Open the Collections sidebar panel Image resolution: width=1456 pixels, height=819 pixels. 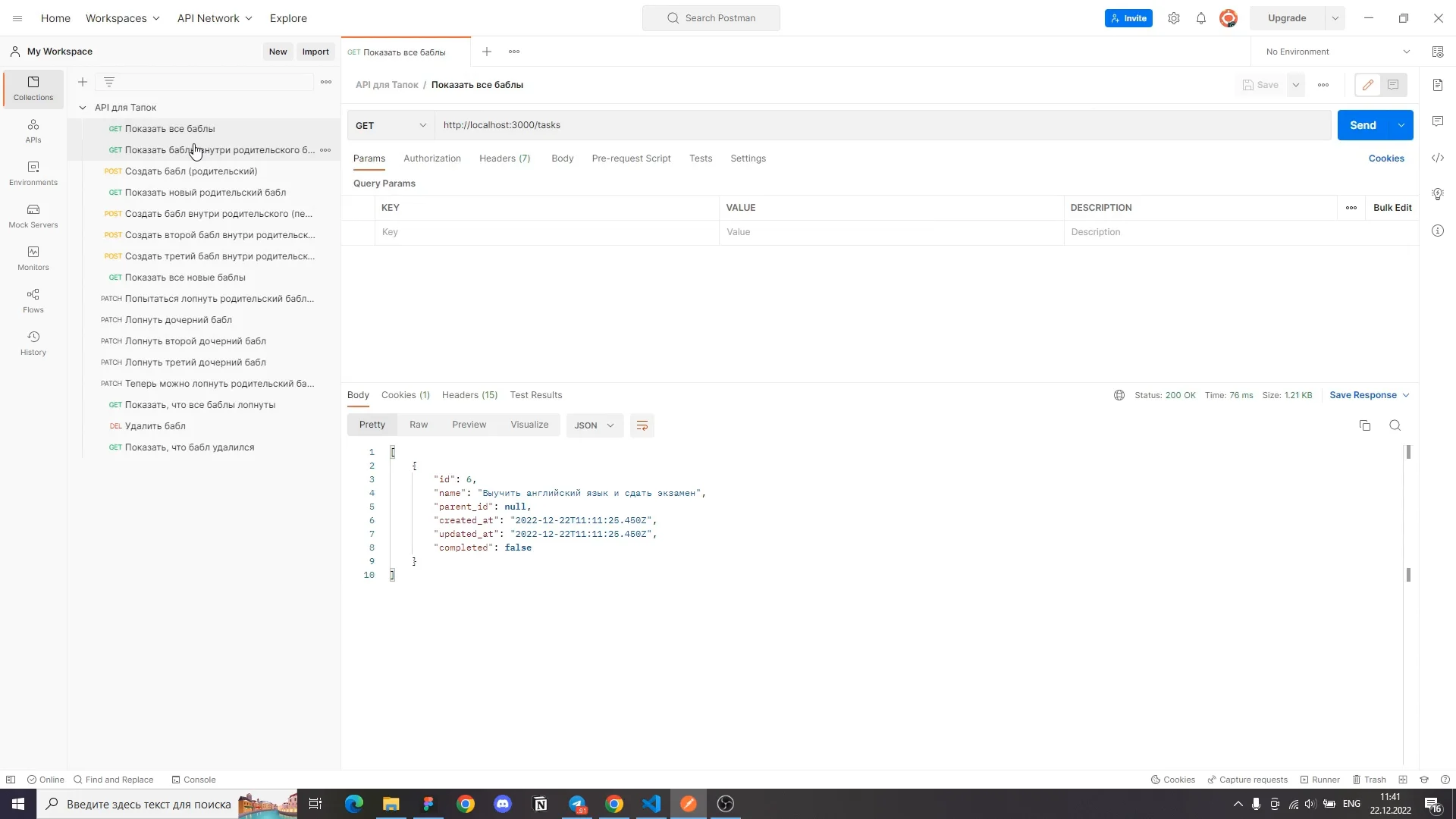click(x=33, y=88)
